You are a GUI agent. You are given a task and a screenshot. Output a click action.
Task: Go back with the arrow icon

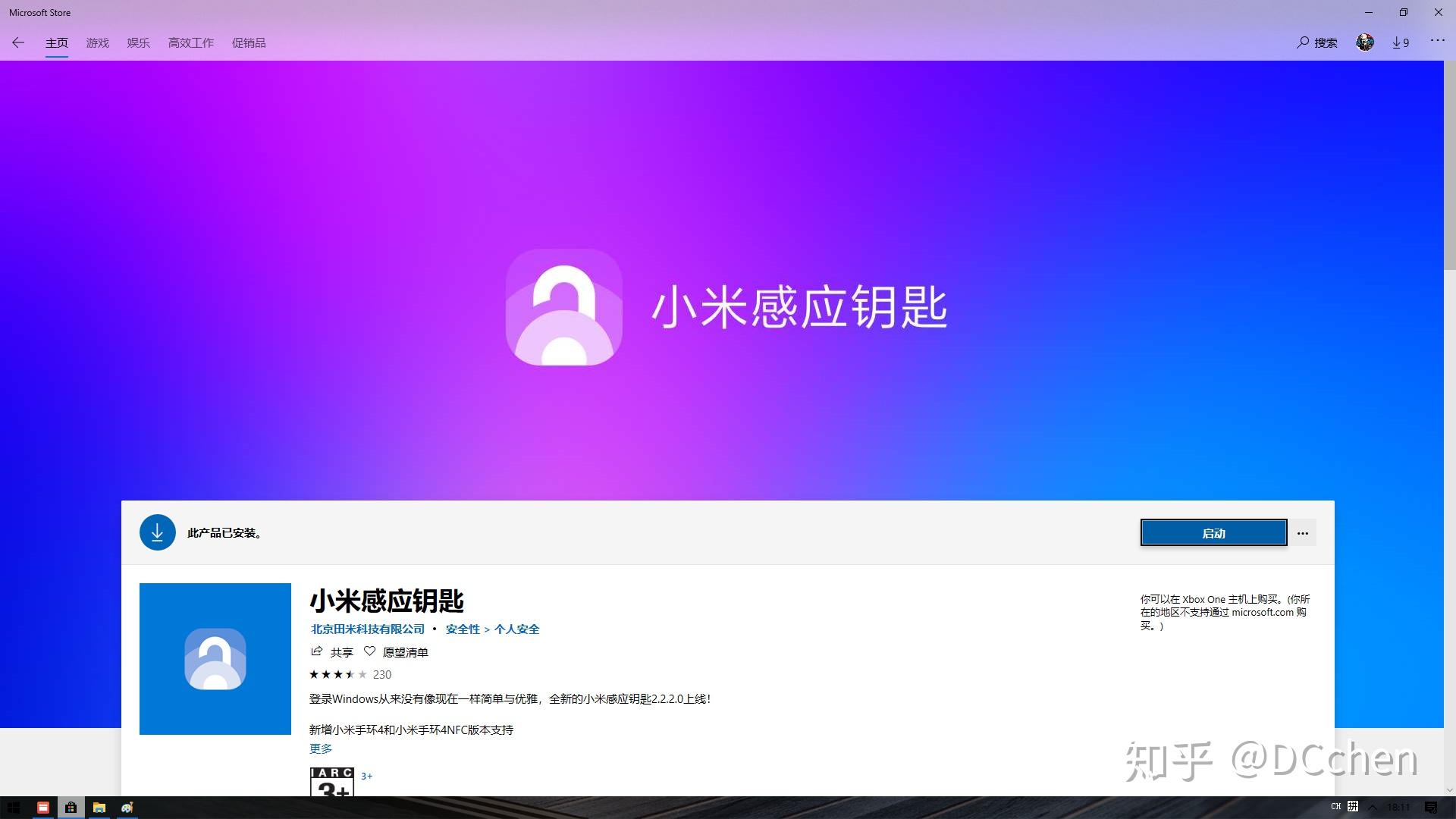click(18, 42)
